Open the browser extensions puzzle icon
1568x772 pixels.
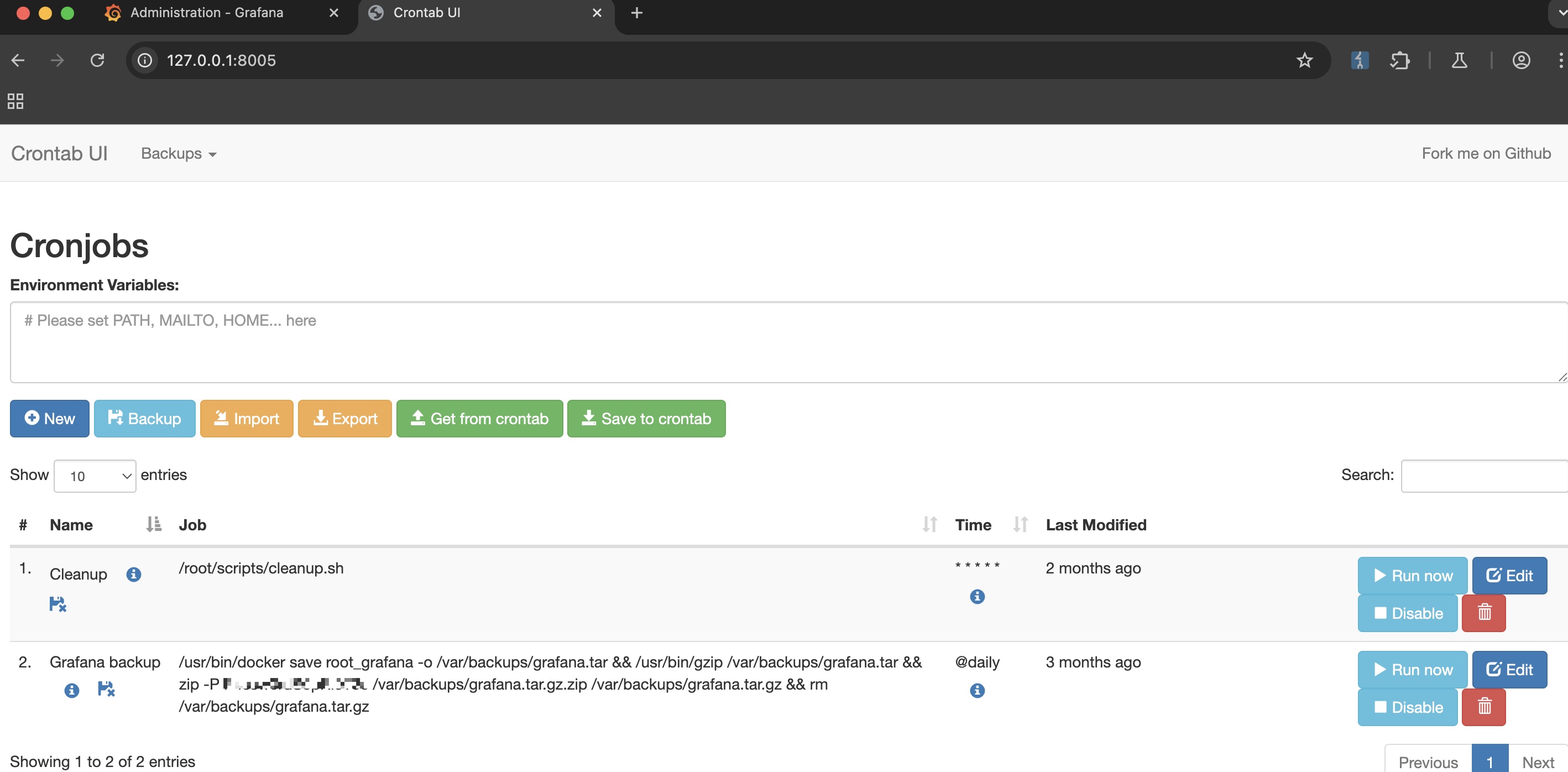coord(1399,60)
